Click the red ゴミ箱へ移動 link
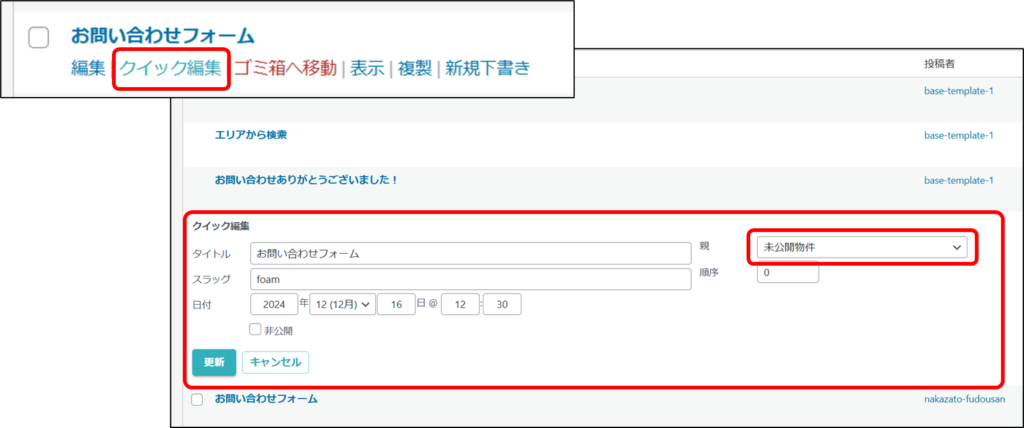Viewport: 1024px width, 428px height. tap(285, 69)
